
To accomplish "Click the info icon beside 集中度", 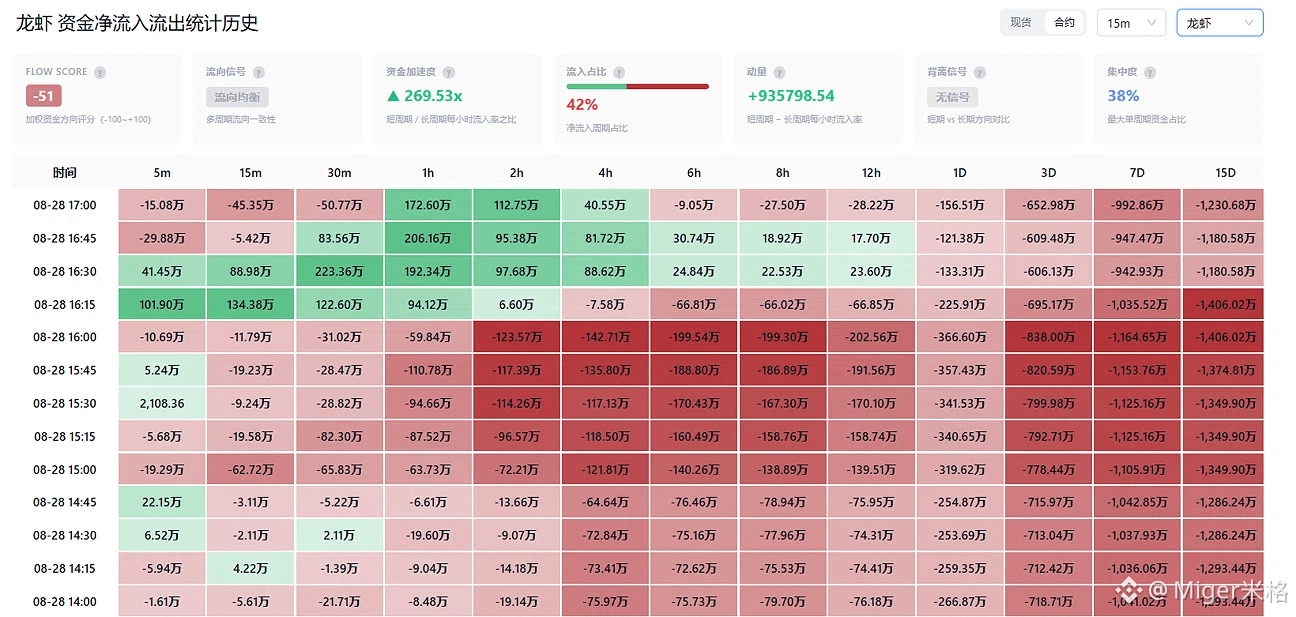I will click(x=1149, y=73).
